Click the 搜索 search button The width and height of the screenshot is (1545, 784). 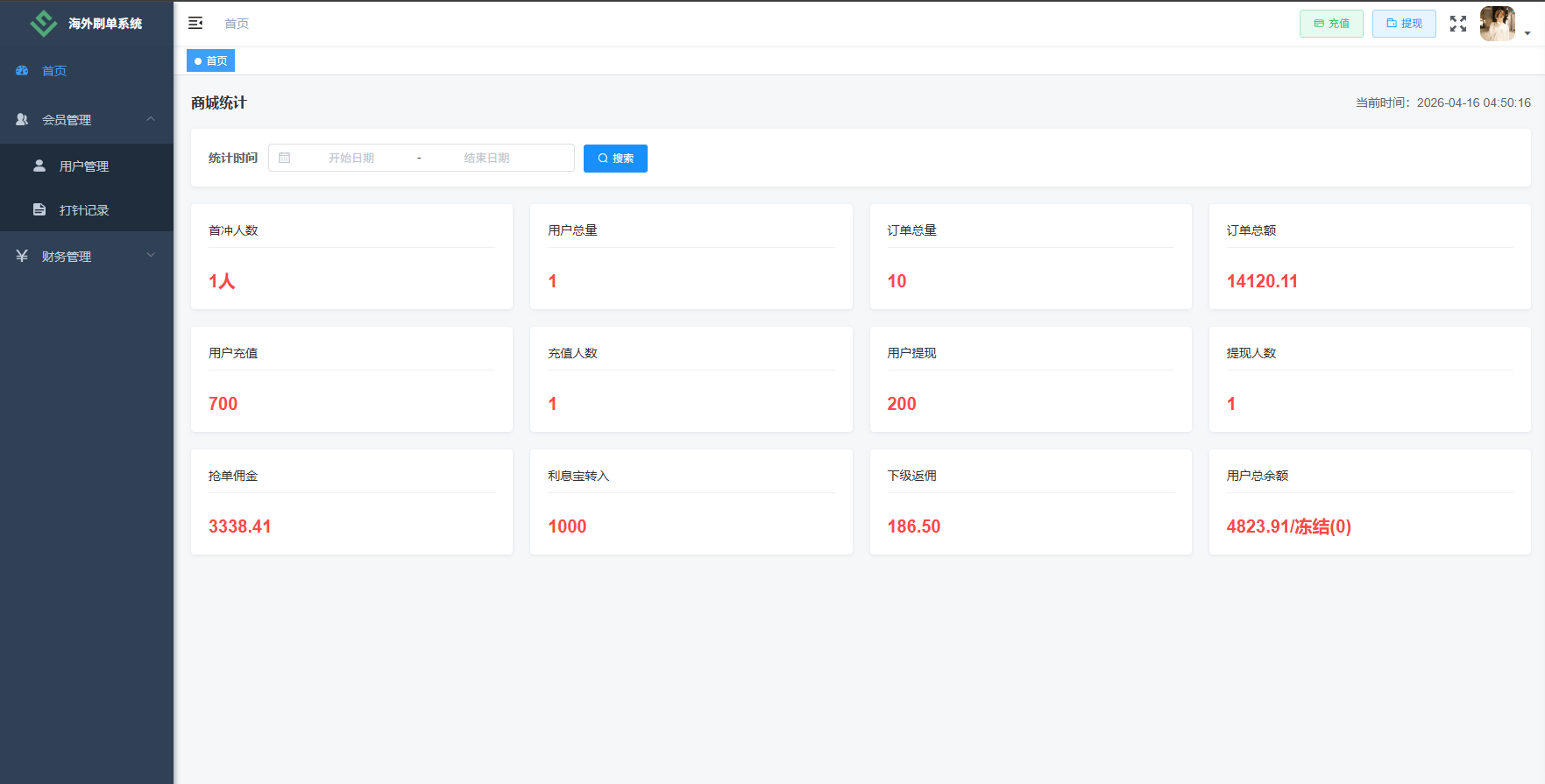(x=615, y=159)
